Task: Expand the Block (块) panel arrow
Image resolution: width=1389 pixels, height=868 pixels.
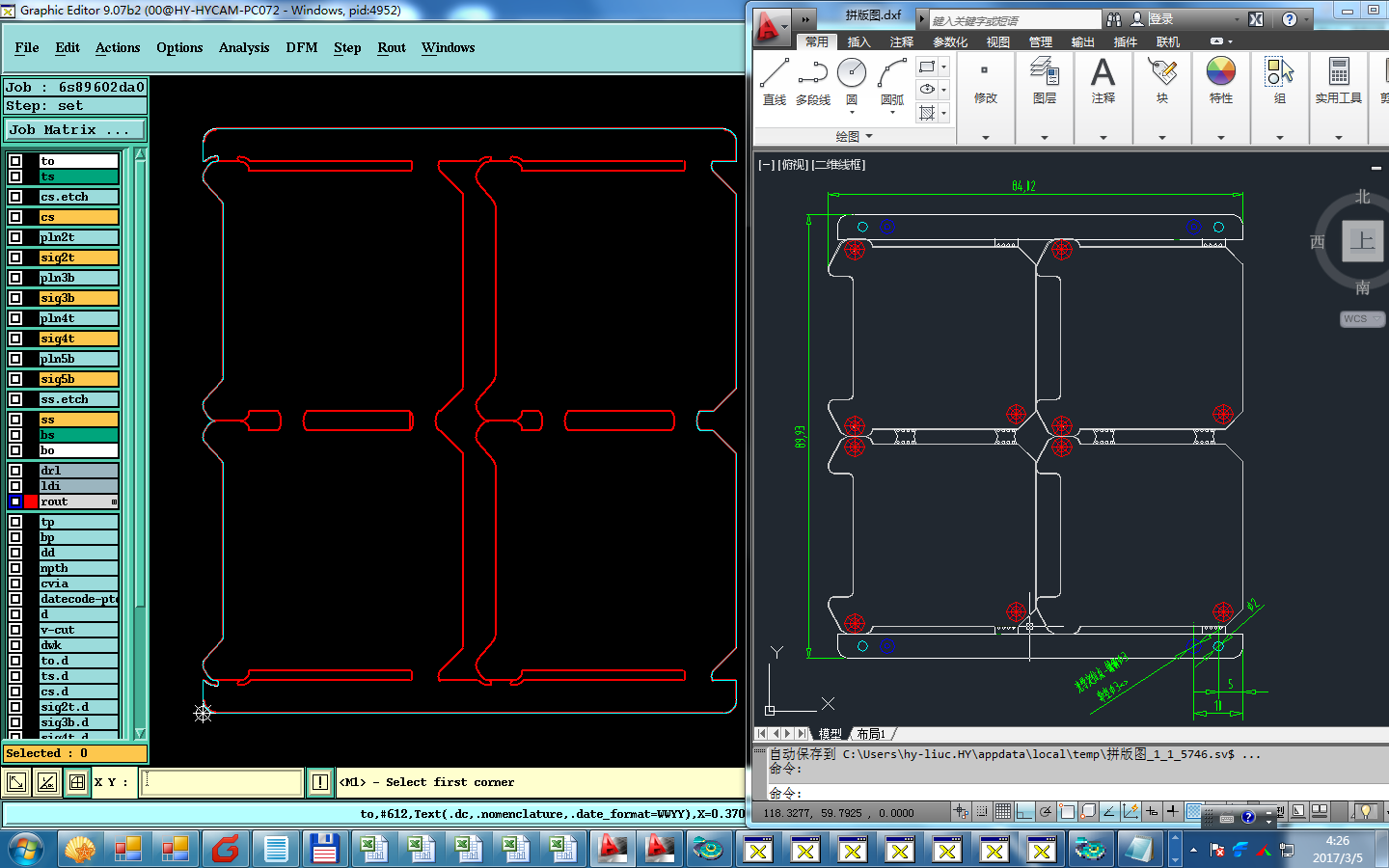Action: (1162, 138)
